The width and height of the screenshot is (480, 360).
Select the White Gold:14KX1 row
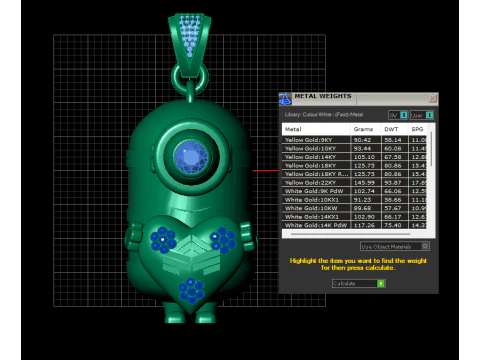[354, 217]
